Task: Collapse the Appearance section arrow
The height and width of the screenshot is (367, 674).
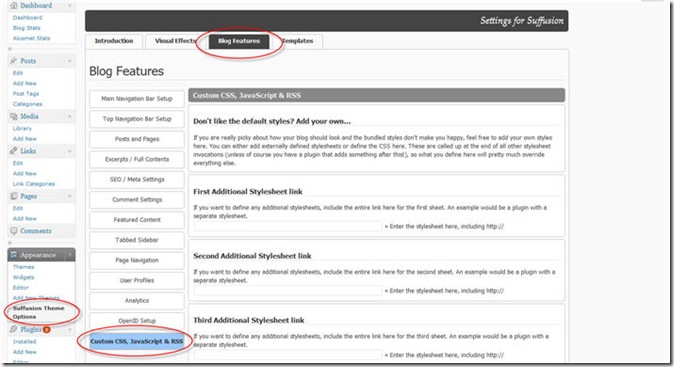Action: (x=70, y=255)
